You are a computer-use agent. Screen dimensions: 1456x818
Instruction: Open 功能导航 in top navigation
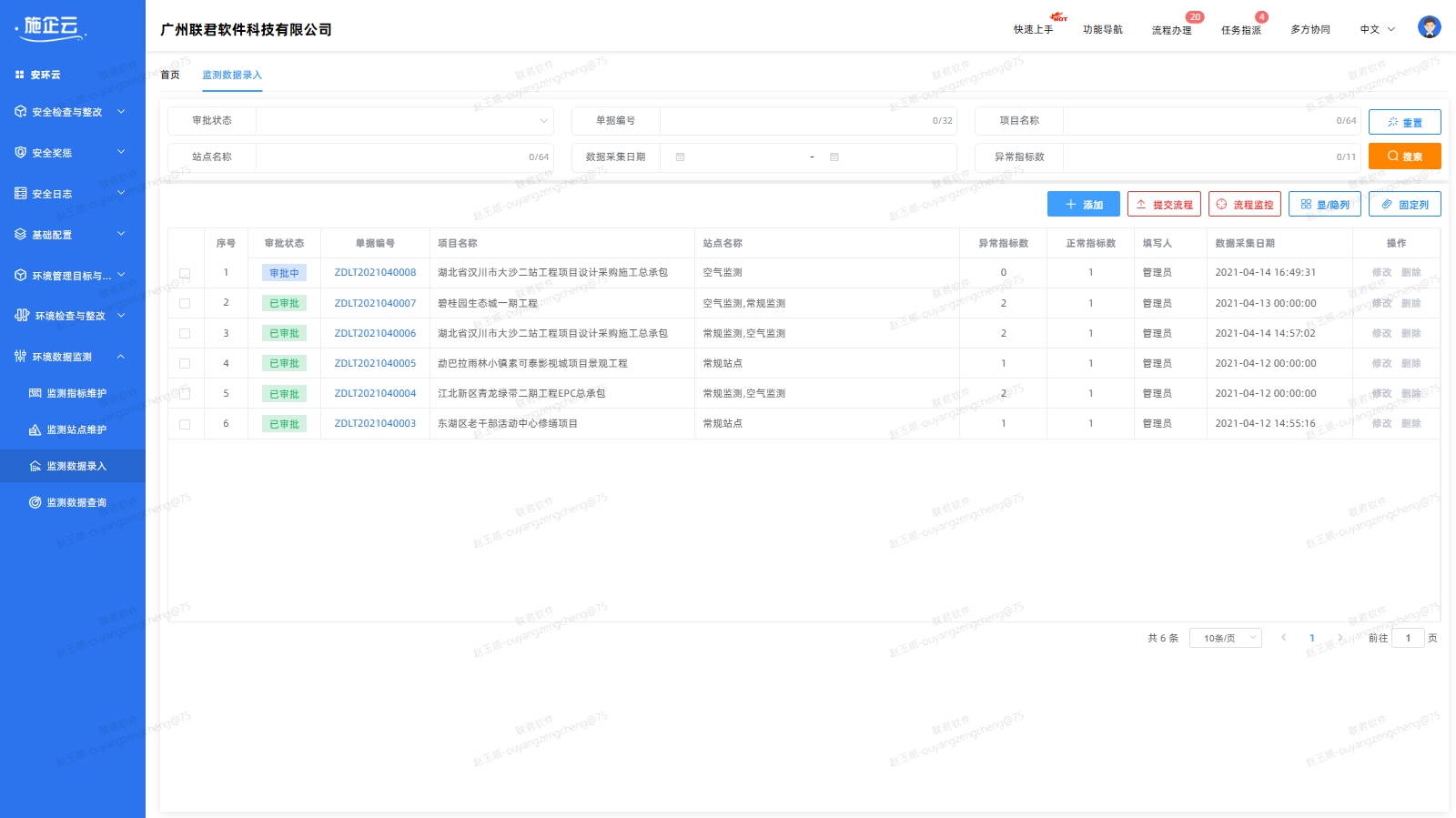click(x=1103, y=29)
